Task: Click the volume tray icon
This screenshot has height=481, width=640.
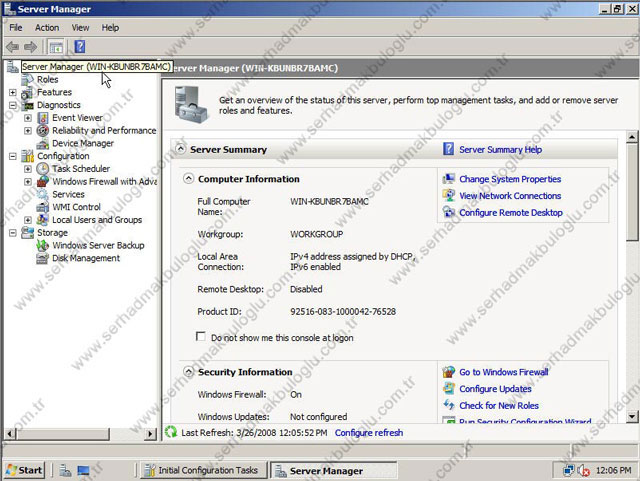Action: pos(583,471)
